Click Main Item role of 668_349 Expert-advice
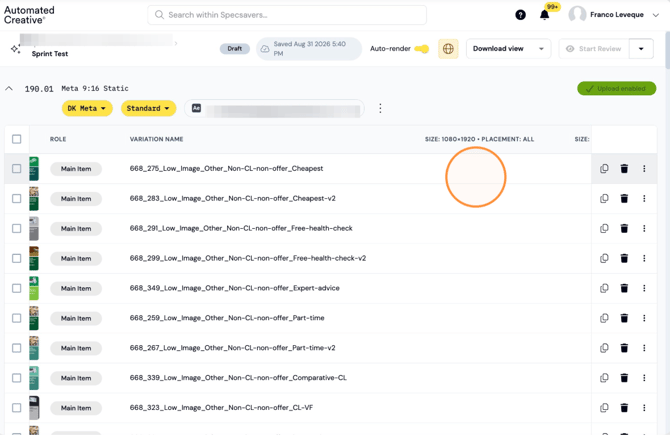Image resolution: width=670 pixels, height=436 pixels. tap(76, 289)
